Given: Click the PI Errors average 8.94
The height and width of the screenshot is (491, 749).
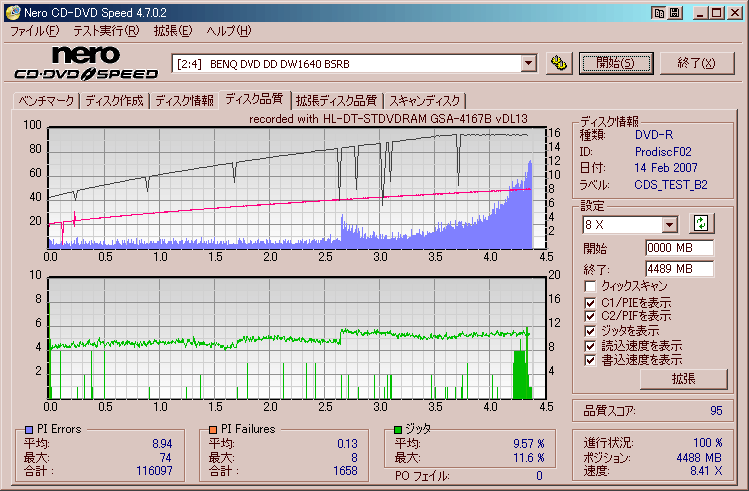Looking at the screenshot, I should pos(162,444).
